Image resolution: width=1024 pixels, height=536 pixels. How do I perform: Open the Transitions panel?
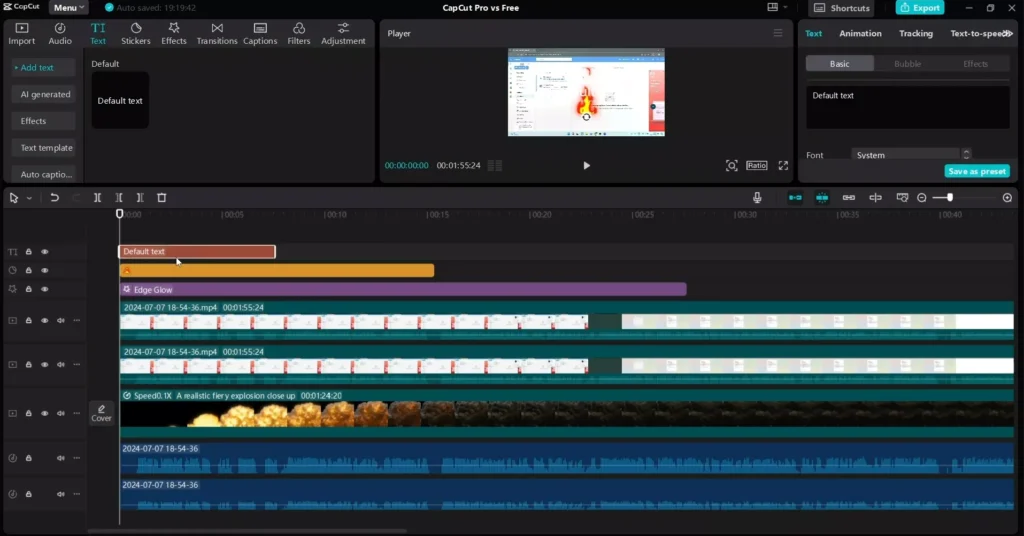coord(217,33)
